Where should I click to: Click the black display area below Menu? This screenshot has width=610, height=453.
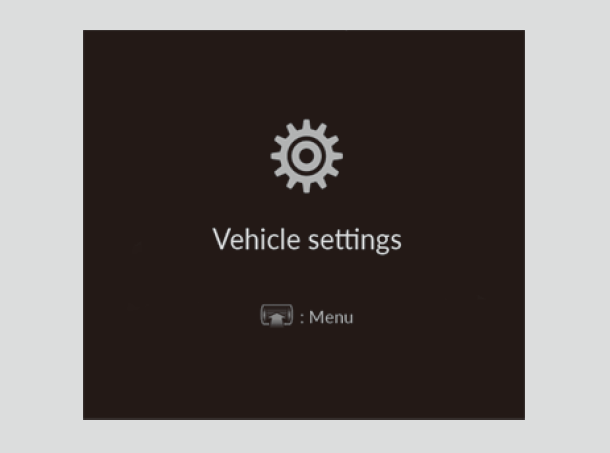[304, 374]
